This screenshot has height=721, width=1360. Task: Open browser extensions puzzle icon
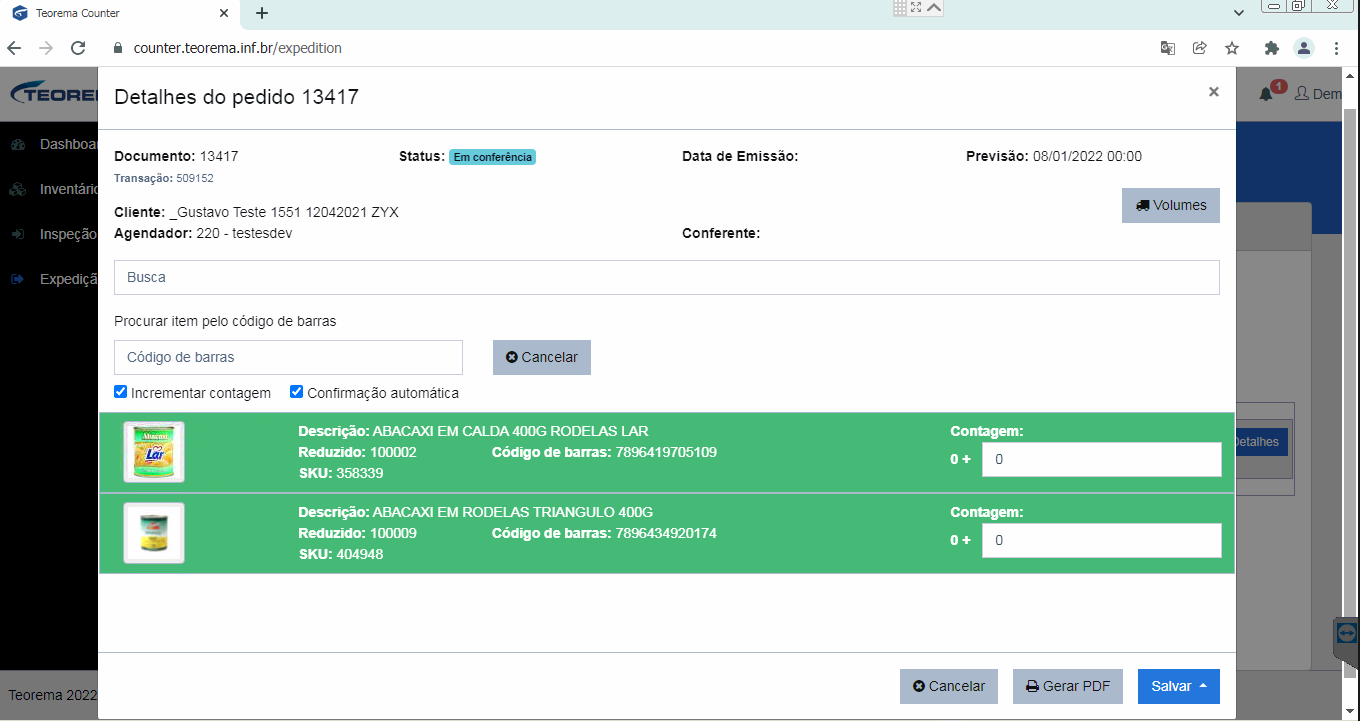[x=1272, y=48]
